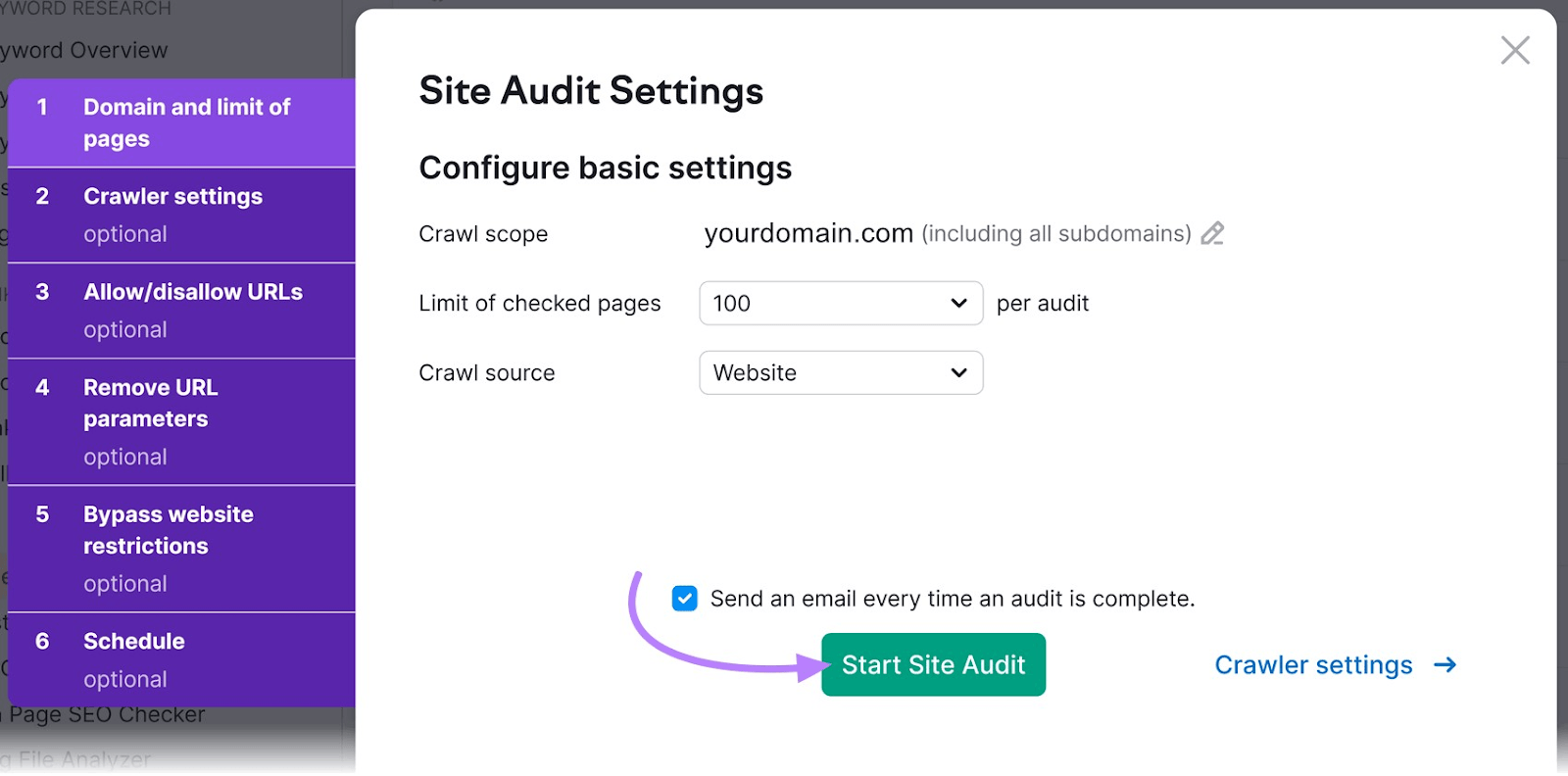Select step 1 Domain and limit of pages
Screen dimensions: 1568x776
[x=181, y=123]
